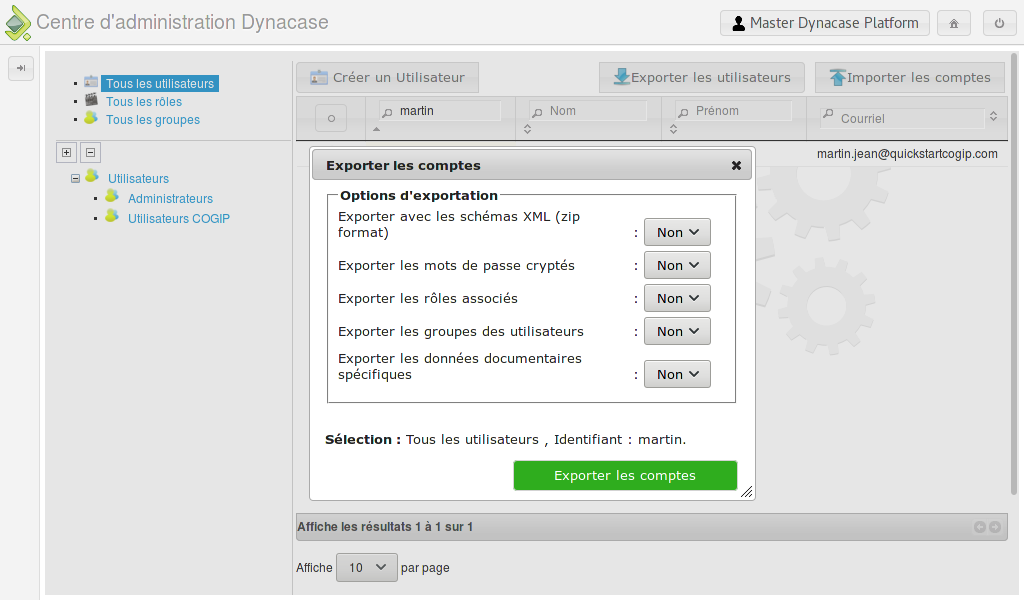
Task: Select the Utilisateurs COGIP group
Action: coord(179,219)
